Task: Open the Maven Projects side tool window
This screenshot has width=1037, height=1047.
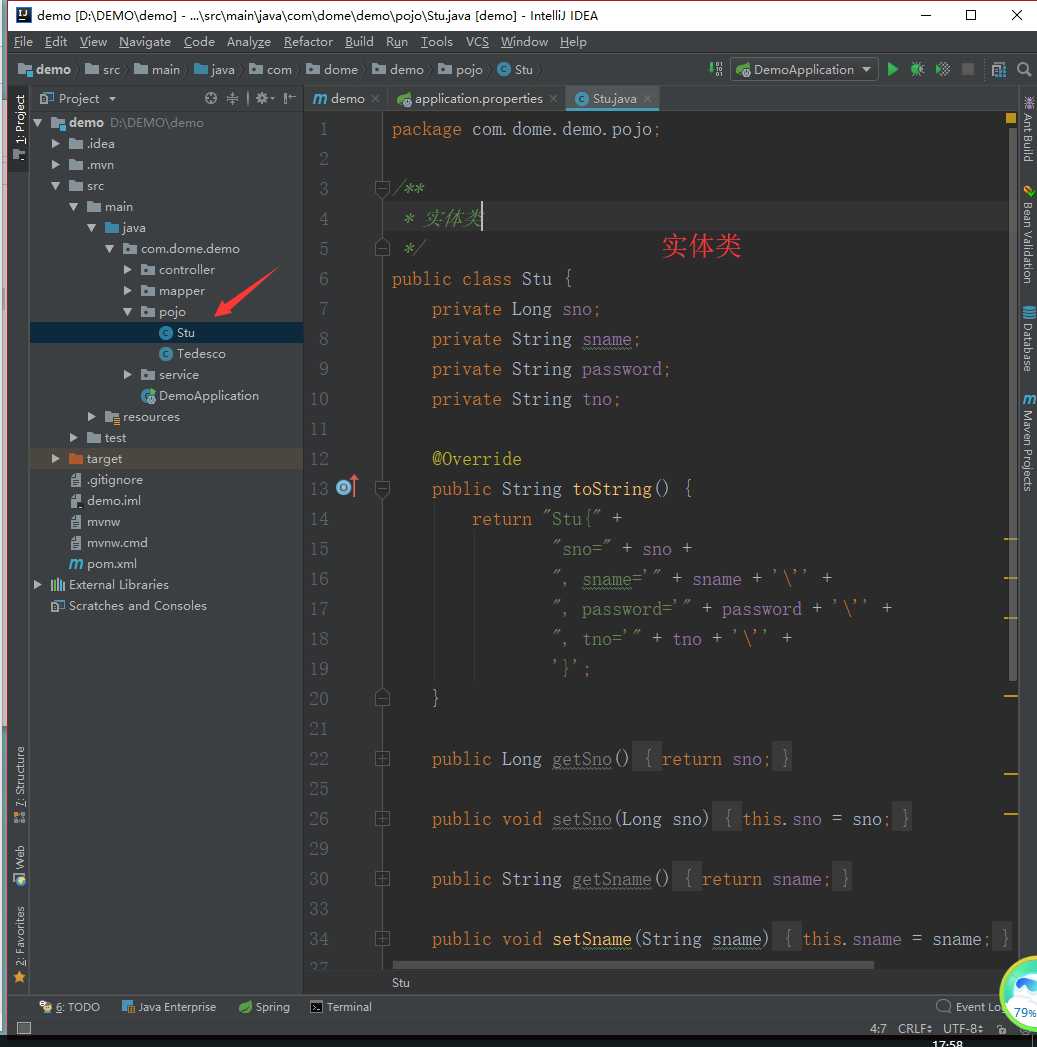Action: [x=1028, y=442]
